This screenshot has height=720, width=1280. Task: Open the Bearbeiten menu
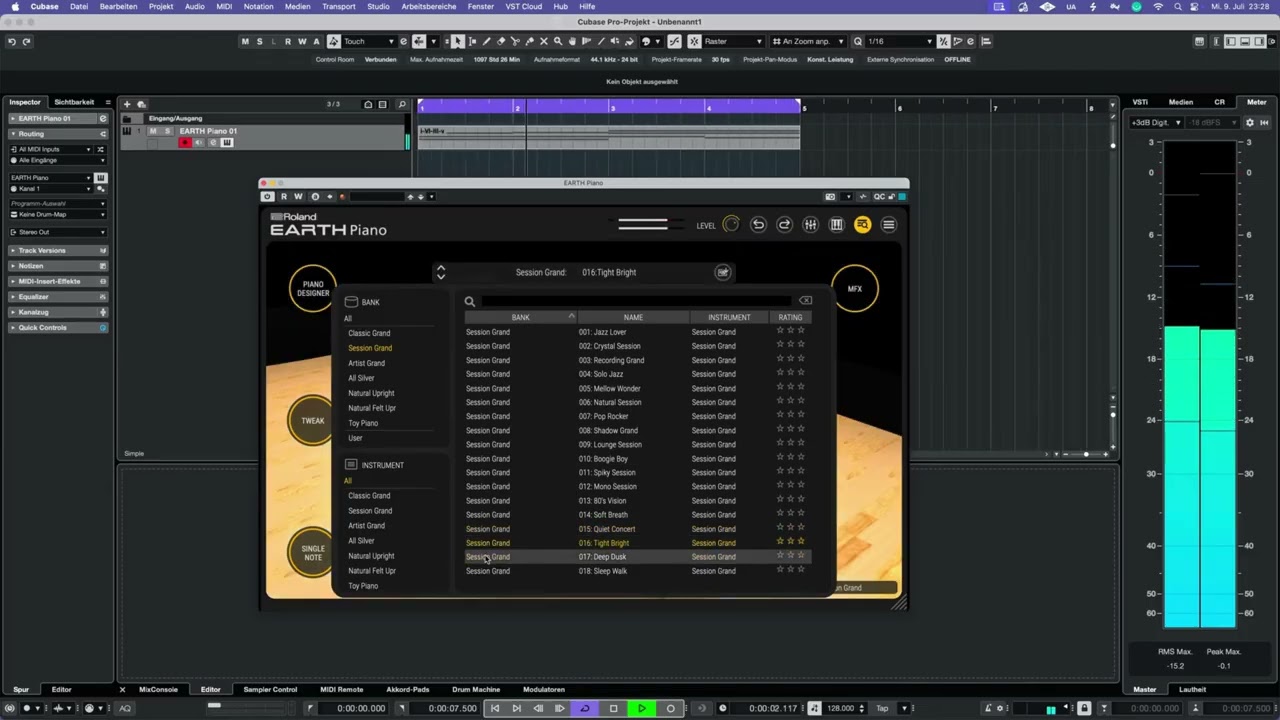pyautogui.click(x=118, y=6)
